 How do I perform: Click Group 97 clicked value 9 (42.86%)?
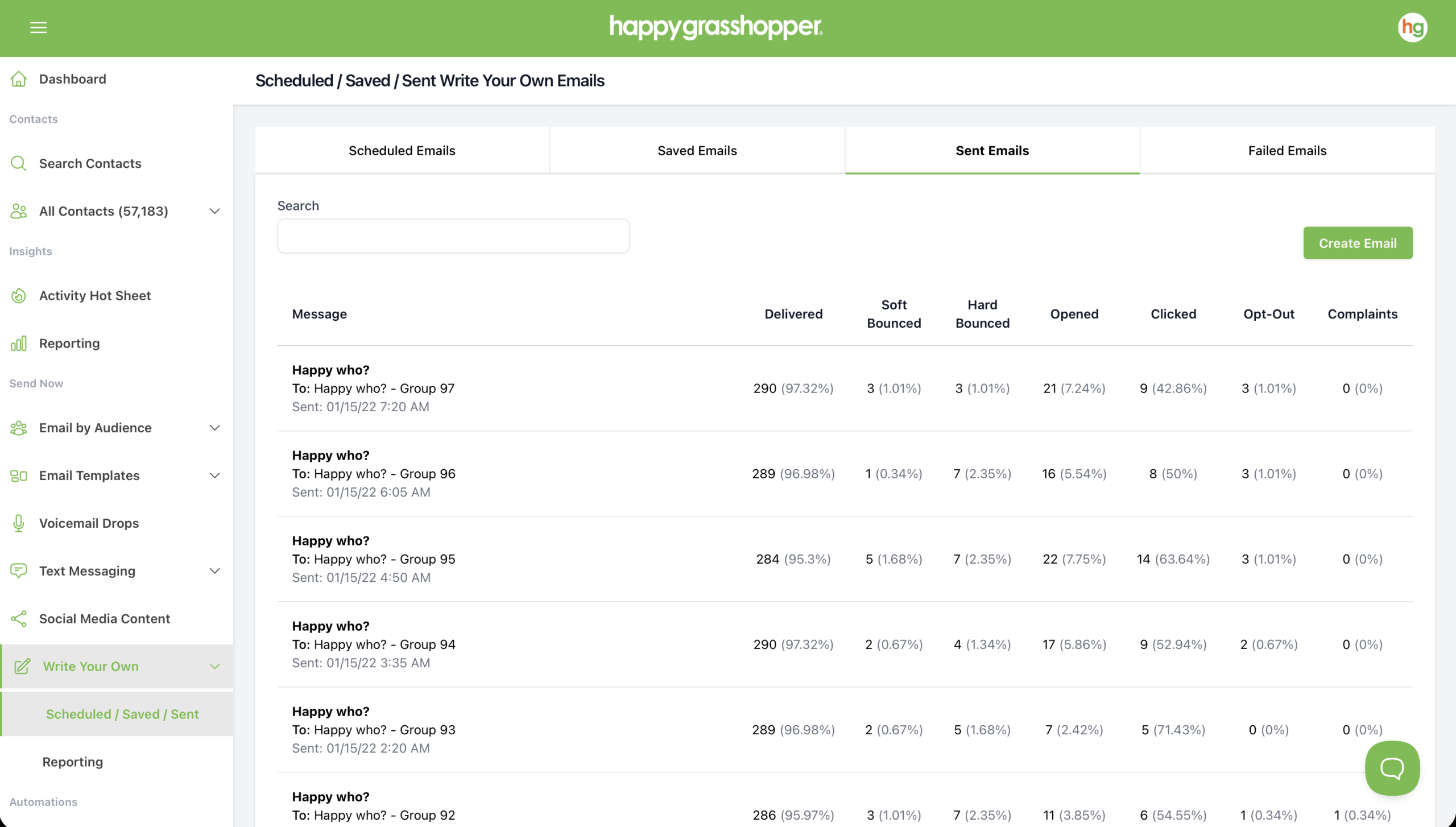tap(1173, 388)
